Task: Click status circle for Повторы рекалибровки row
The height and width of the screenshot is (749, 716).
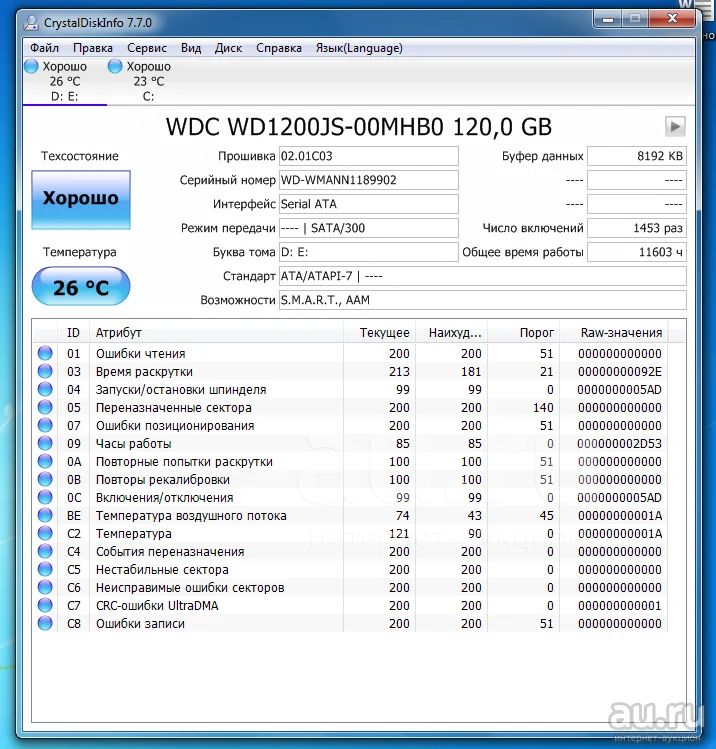Action: pos(45,479)
